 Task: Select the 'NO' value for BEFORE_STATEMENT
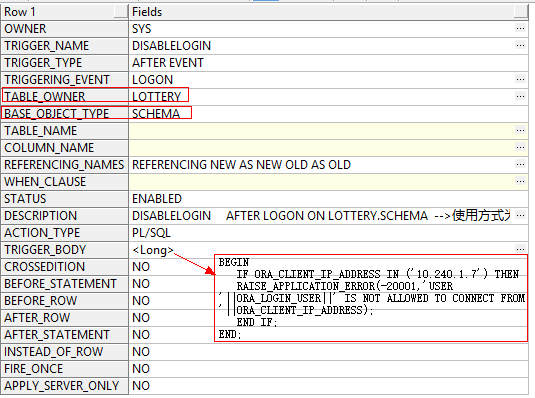(141, 284)
